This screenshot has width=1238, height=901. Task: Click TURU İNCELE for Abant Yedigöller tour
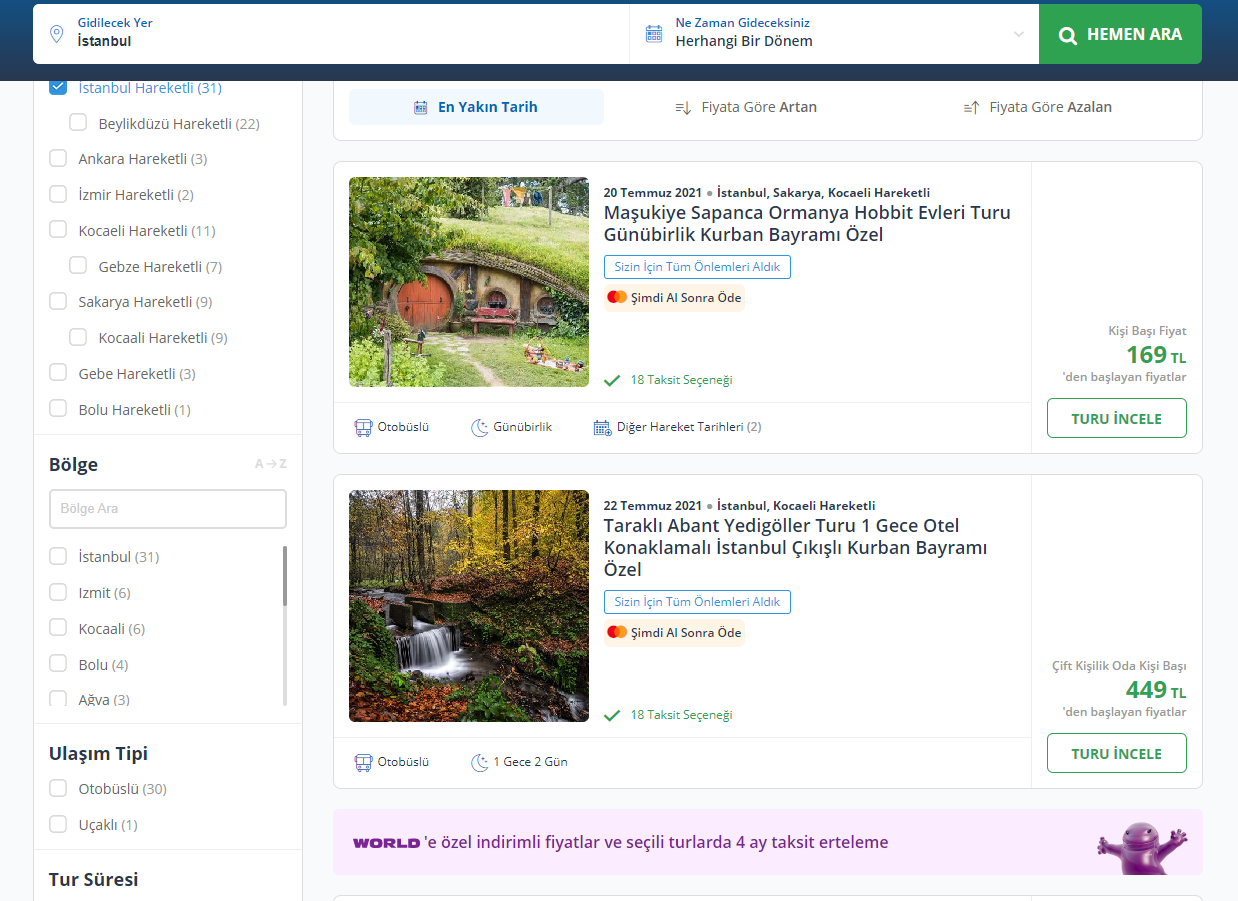(x=1117, y=753)
